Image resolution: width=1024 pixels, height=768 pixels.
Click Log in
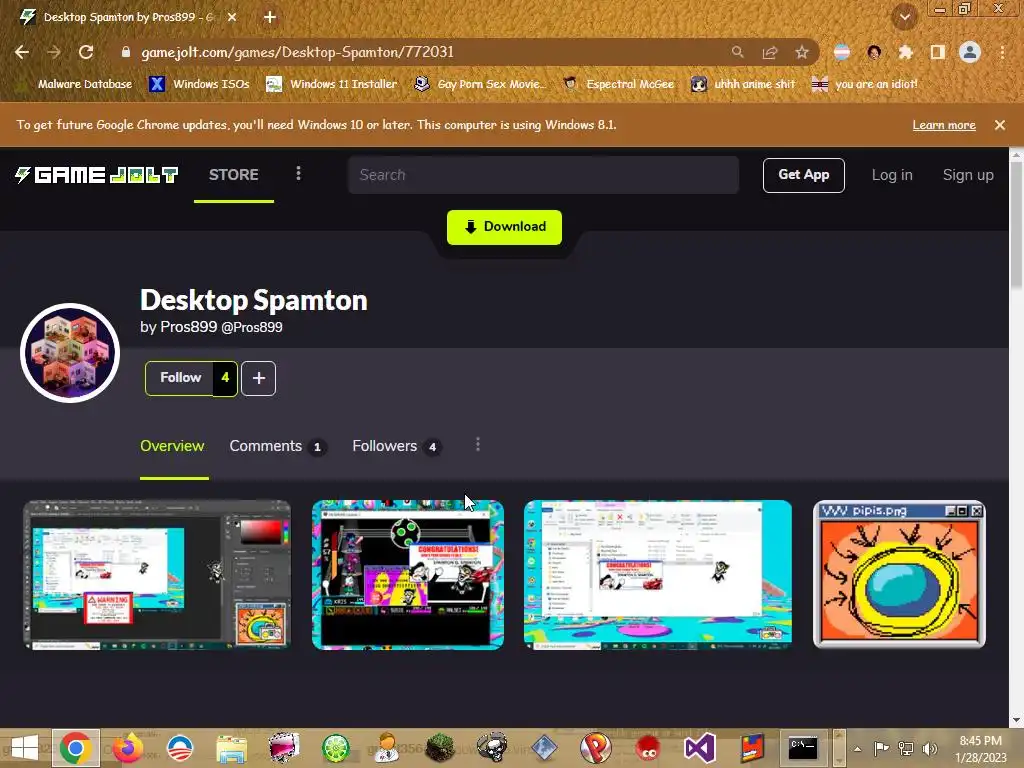pyautogui.click(x=892, y=175)
